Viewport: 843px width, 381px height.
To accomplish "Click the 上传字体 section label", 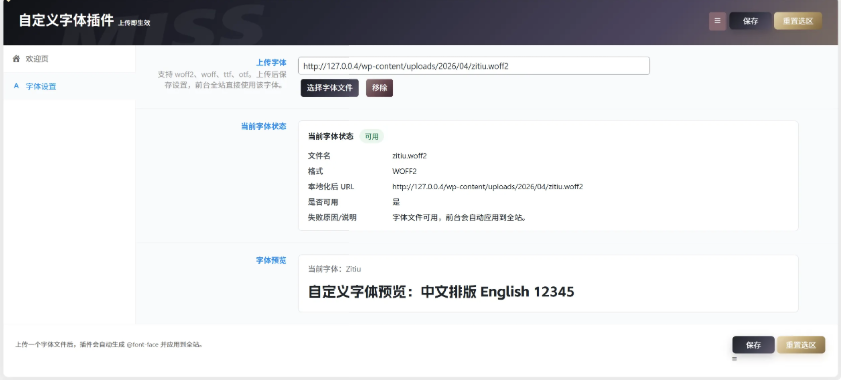I will [271, 62].
